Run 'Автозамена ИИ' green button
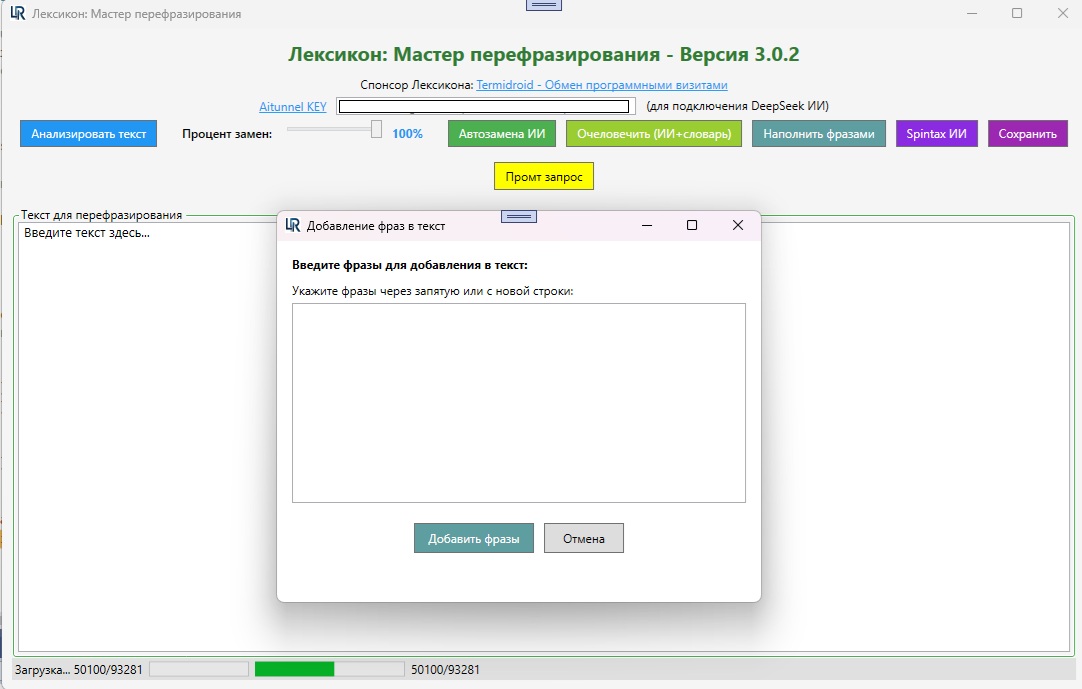Screen dimensions: 1082x689 (x=502, y=134)
